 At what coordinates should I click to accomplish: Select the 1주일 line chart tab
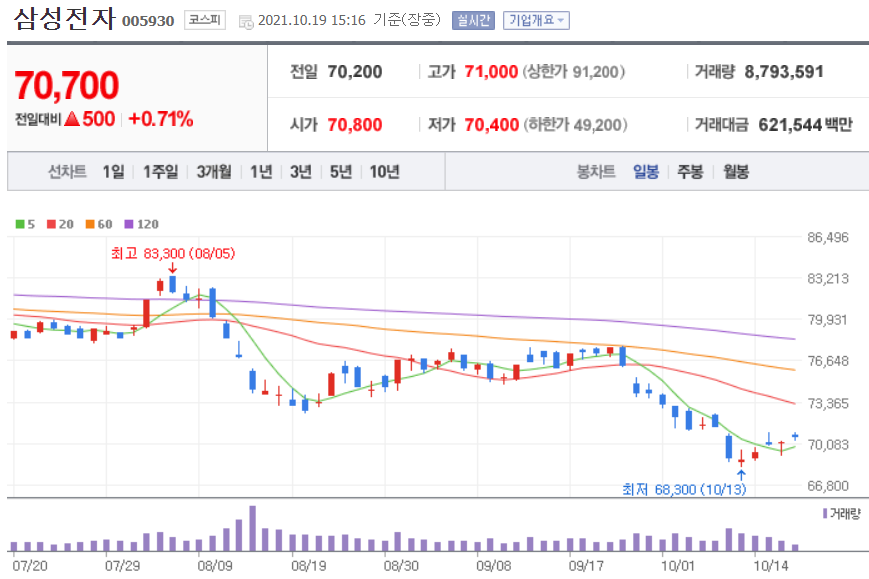pos(160,172)
